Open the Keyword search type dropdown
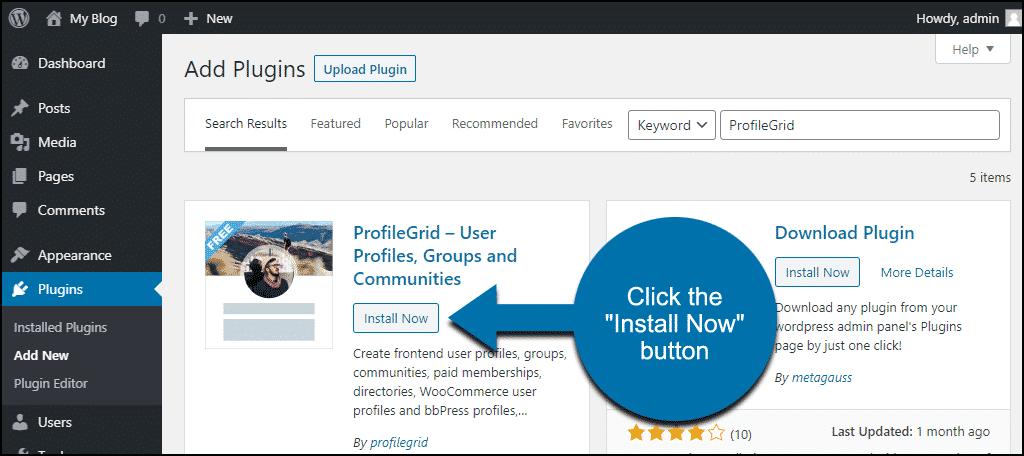This screenshot has height=456, width=1024. click(672, 125)
